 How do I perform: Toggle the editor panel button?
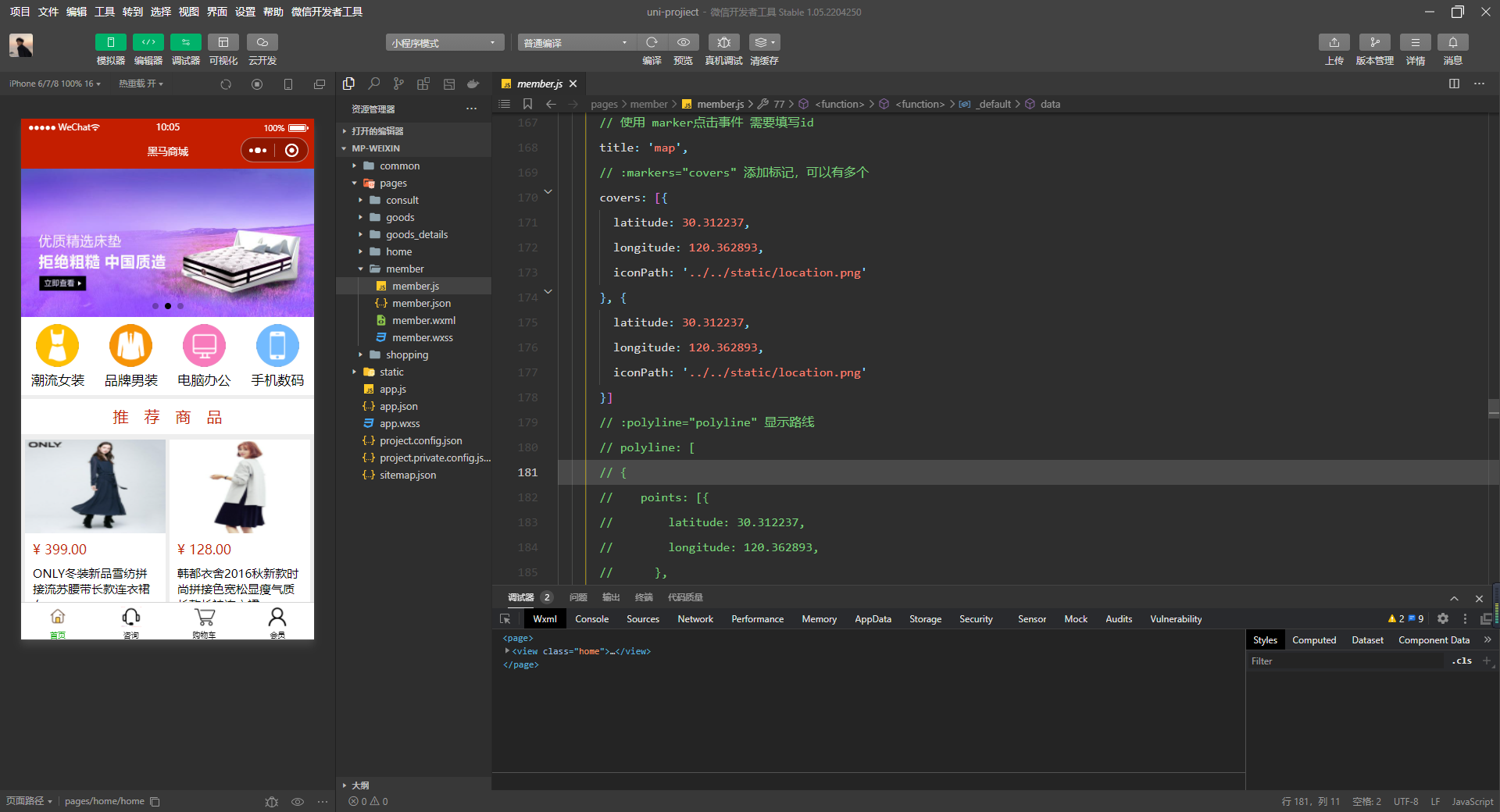148,42
